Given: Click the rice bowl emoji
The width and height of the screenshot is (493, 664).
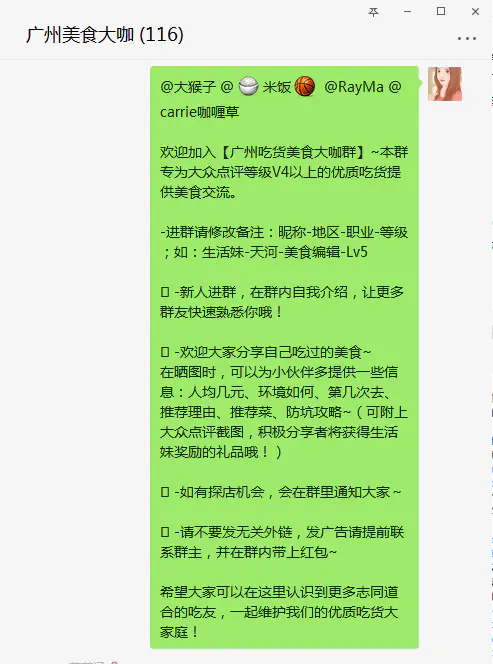Looking at the screenshot, I should [248, 87].
